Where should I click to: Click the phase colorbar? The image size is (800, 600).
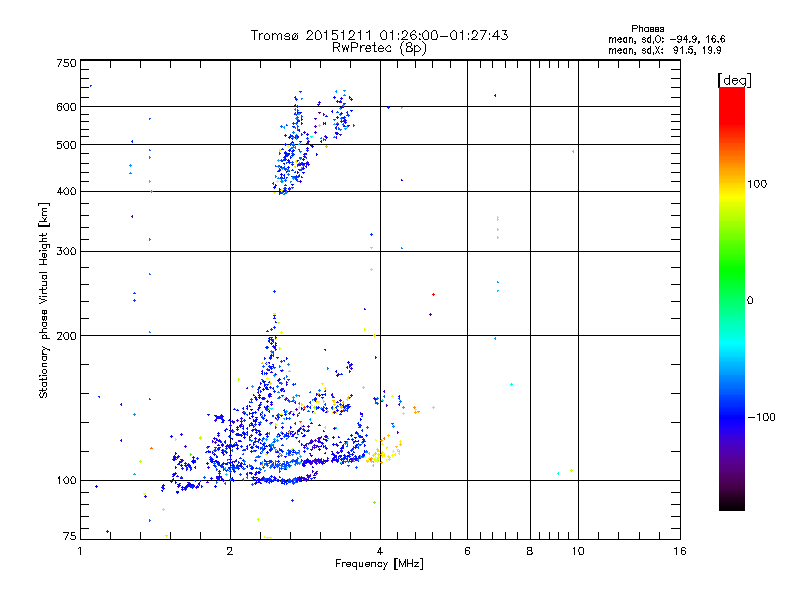(732, 298)
